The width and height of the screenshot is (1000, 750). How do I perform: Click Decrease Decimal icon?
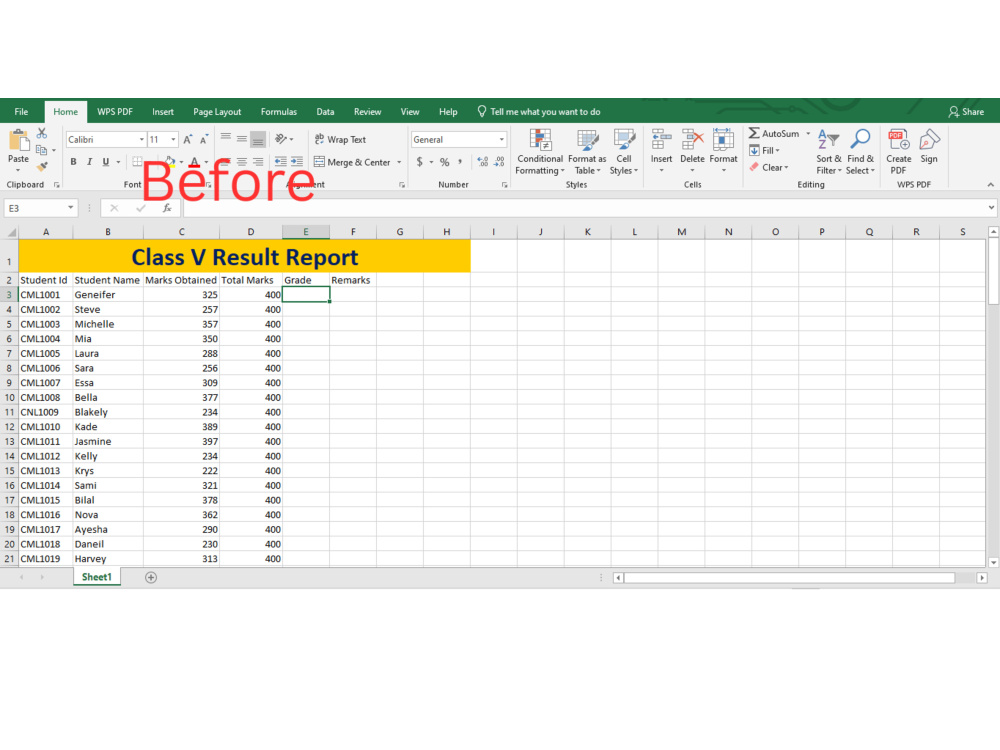(499, 162)
